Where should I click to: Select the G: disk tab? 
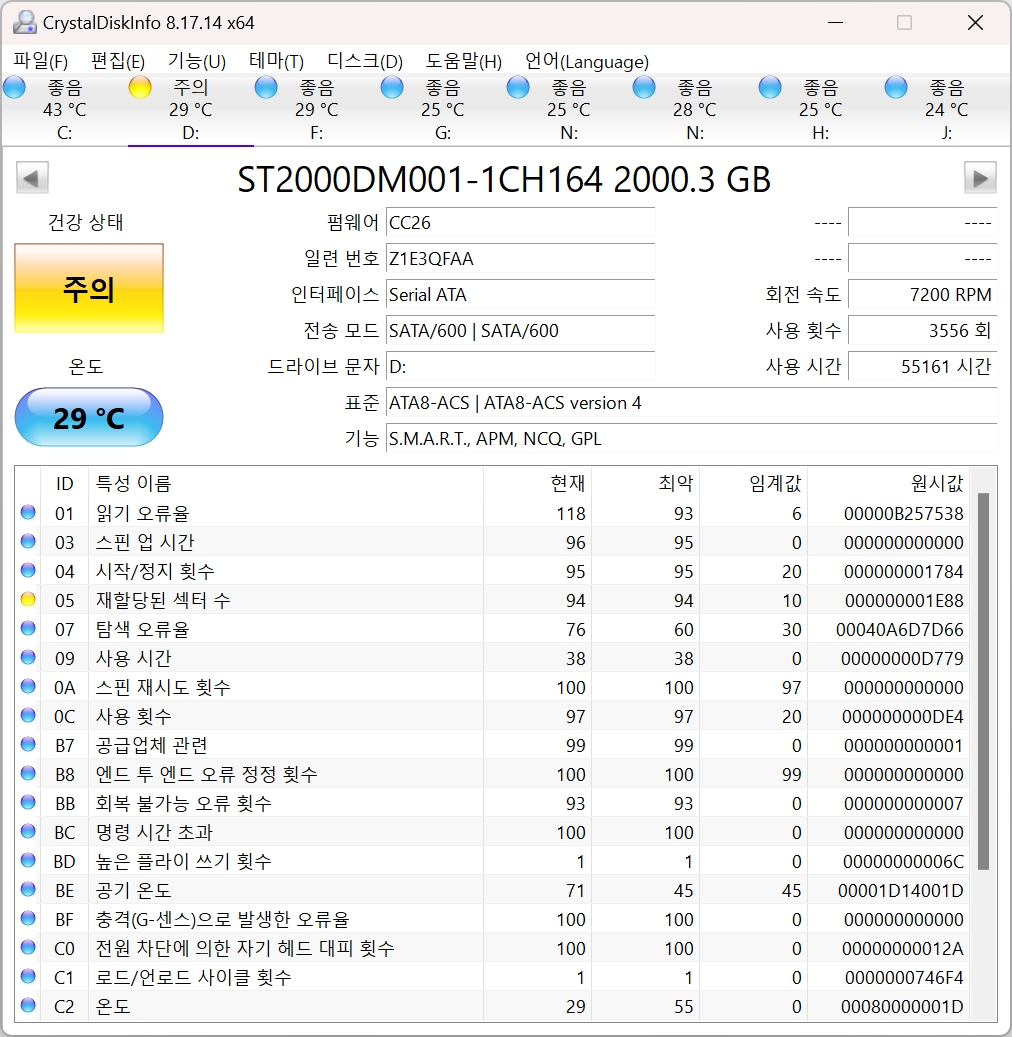pyautogui.click(x=443, y=110)
